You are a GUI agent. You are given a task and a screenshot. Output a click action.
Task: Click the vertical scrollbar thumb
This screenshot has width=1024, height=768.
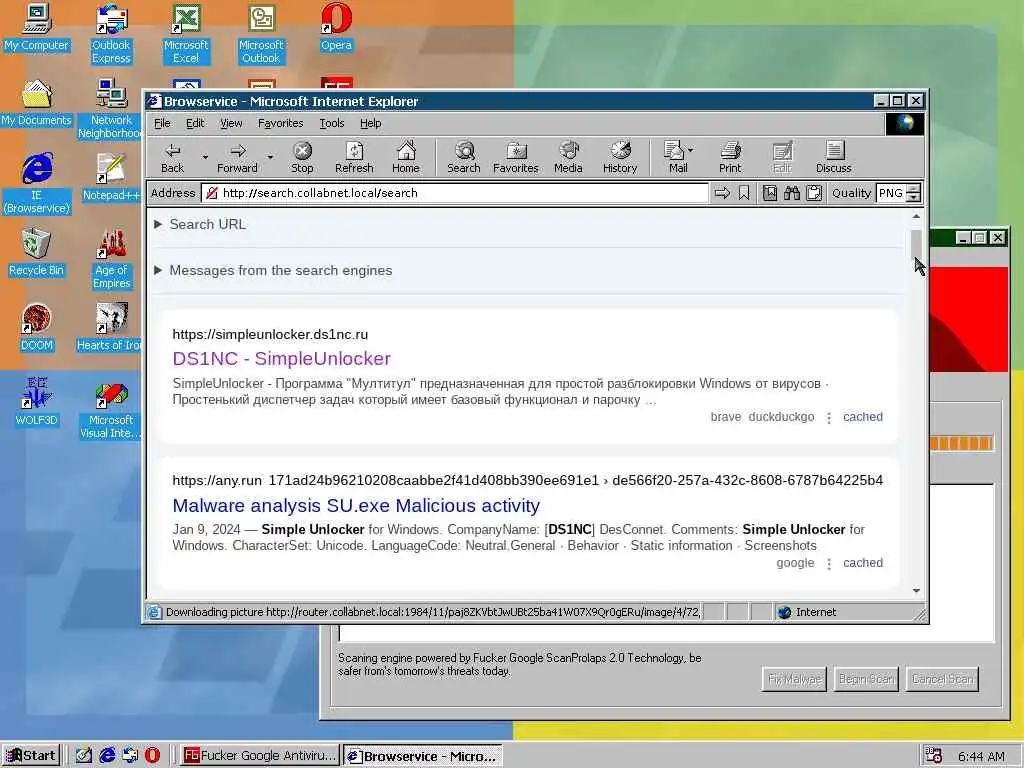click(x=916, y=244)
